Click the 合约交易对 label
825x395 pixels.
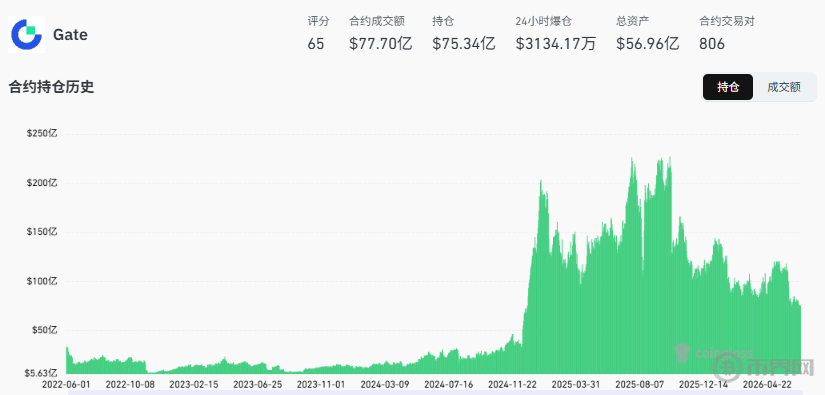[x=727, y=22]
